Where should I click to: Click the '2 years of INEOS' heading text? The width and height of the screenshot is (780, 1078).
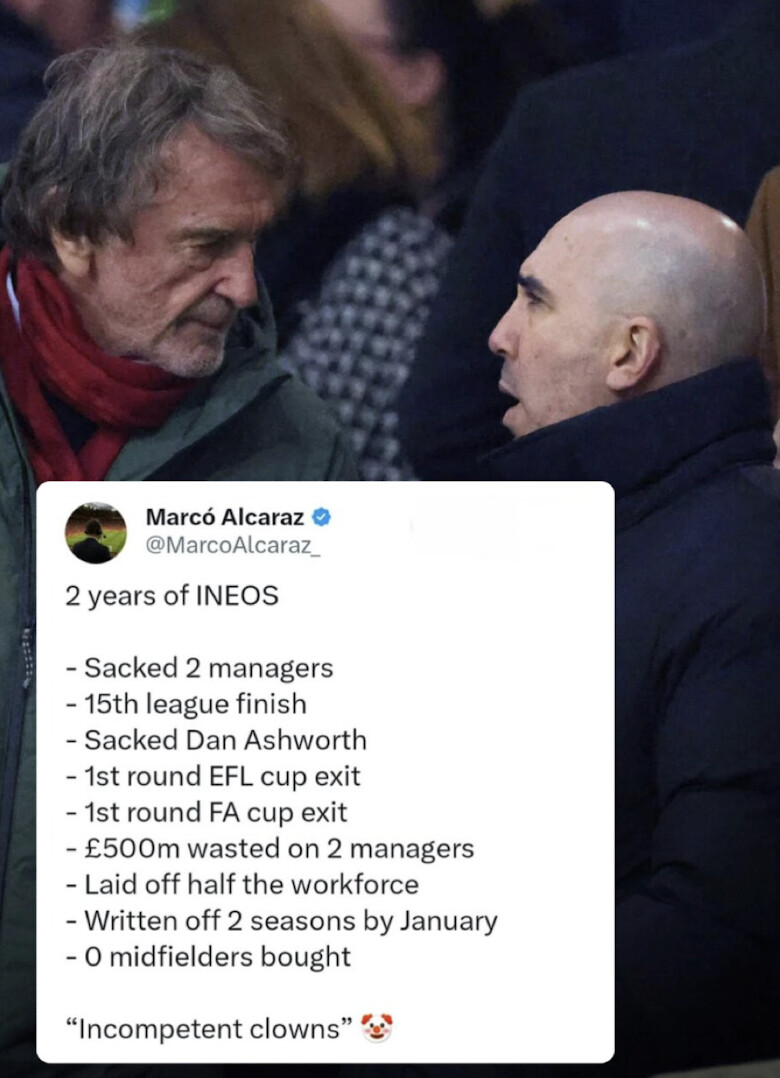click(x=172, y=595)
